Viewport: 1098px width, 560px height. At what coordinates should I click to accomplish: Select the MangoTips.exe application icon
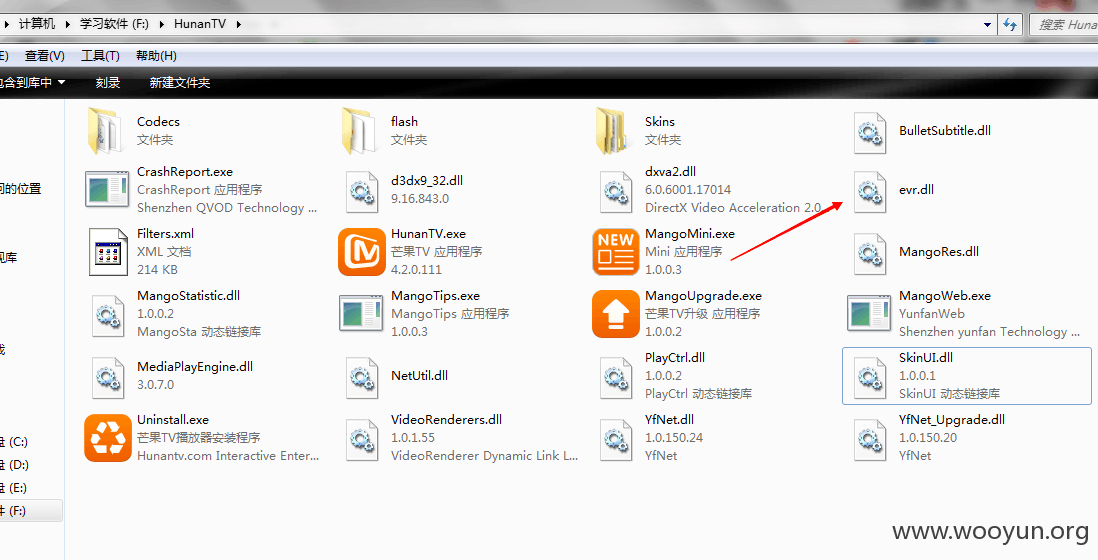361,313
